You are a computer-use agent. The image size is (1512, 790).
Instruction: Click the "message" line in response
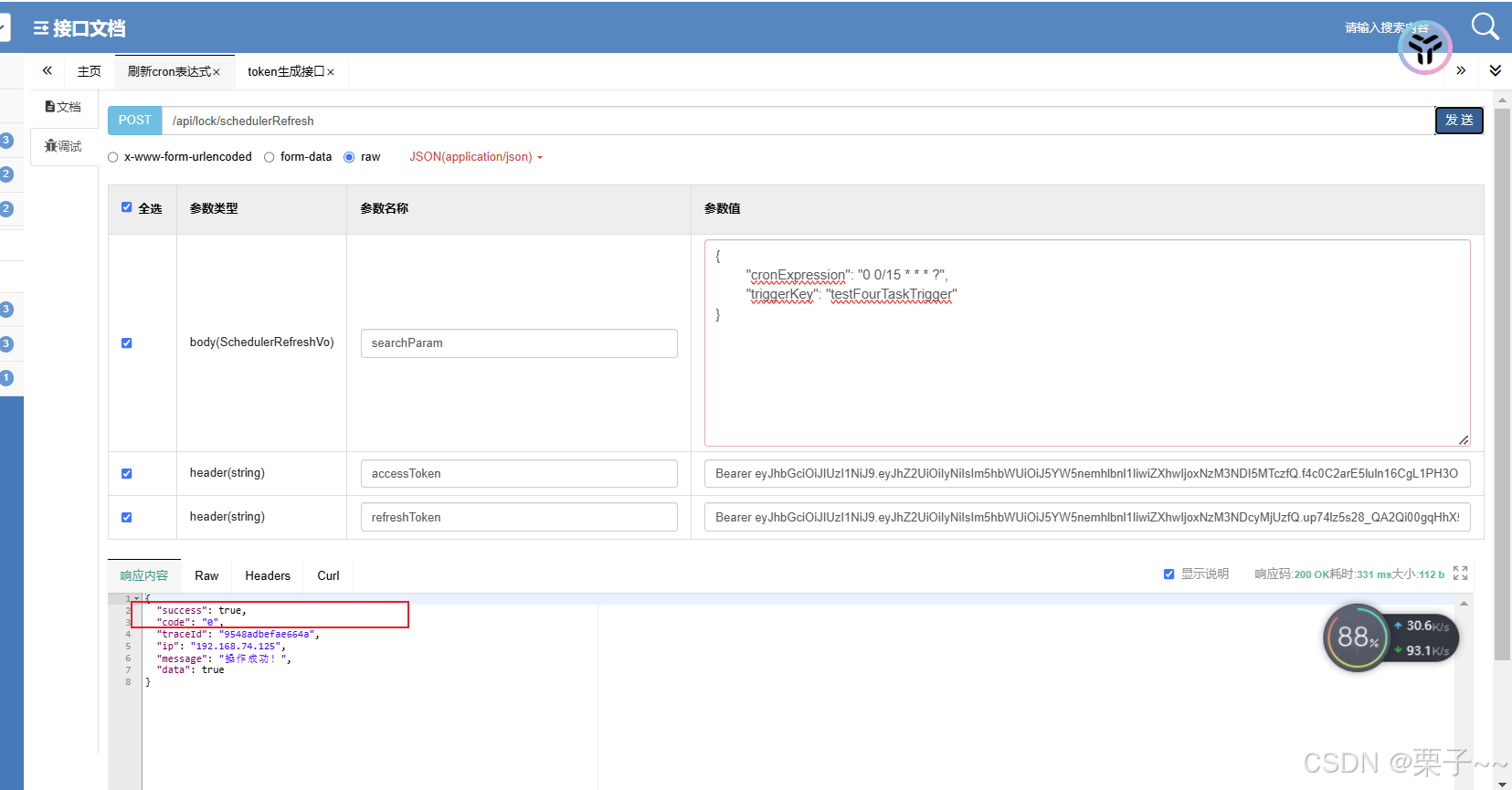click(224, 658)
